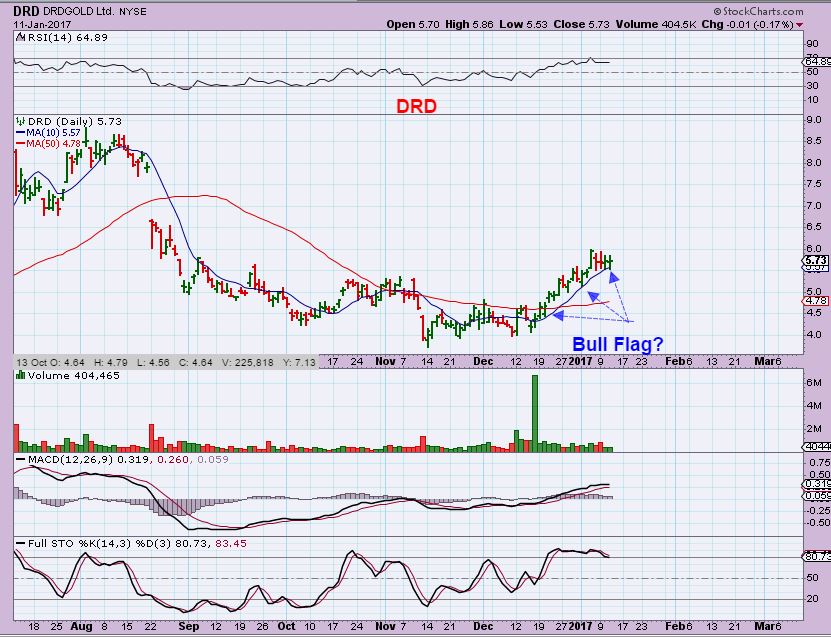Click the Aug label on bottom date axis
The width and height of the screenshot is (831, 637).
(x=81, y=626)
